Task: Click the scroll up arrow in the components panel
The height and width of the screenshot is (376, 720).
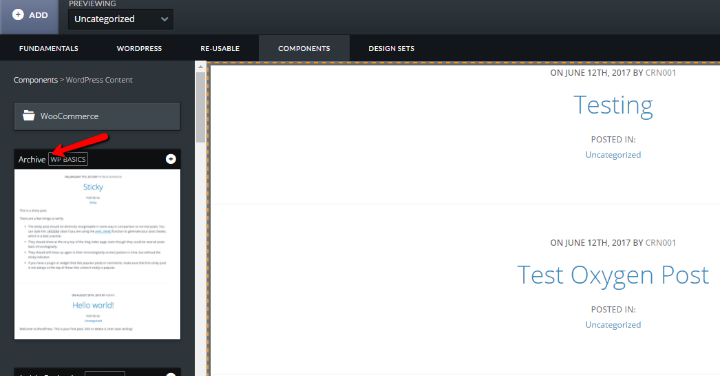Action: (x=200, y=67)
